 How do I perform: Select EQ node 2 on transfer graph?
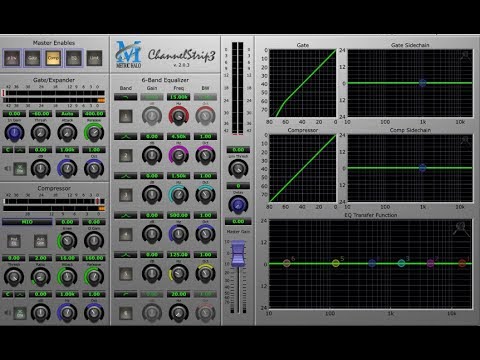click(431, 264)
